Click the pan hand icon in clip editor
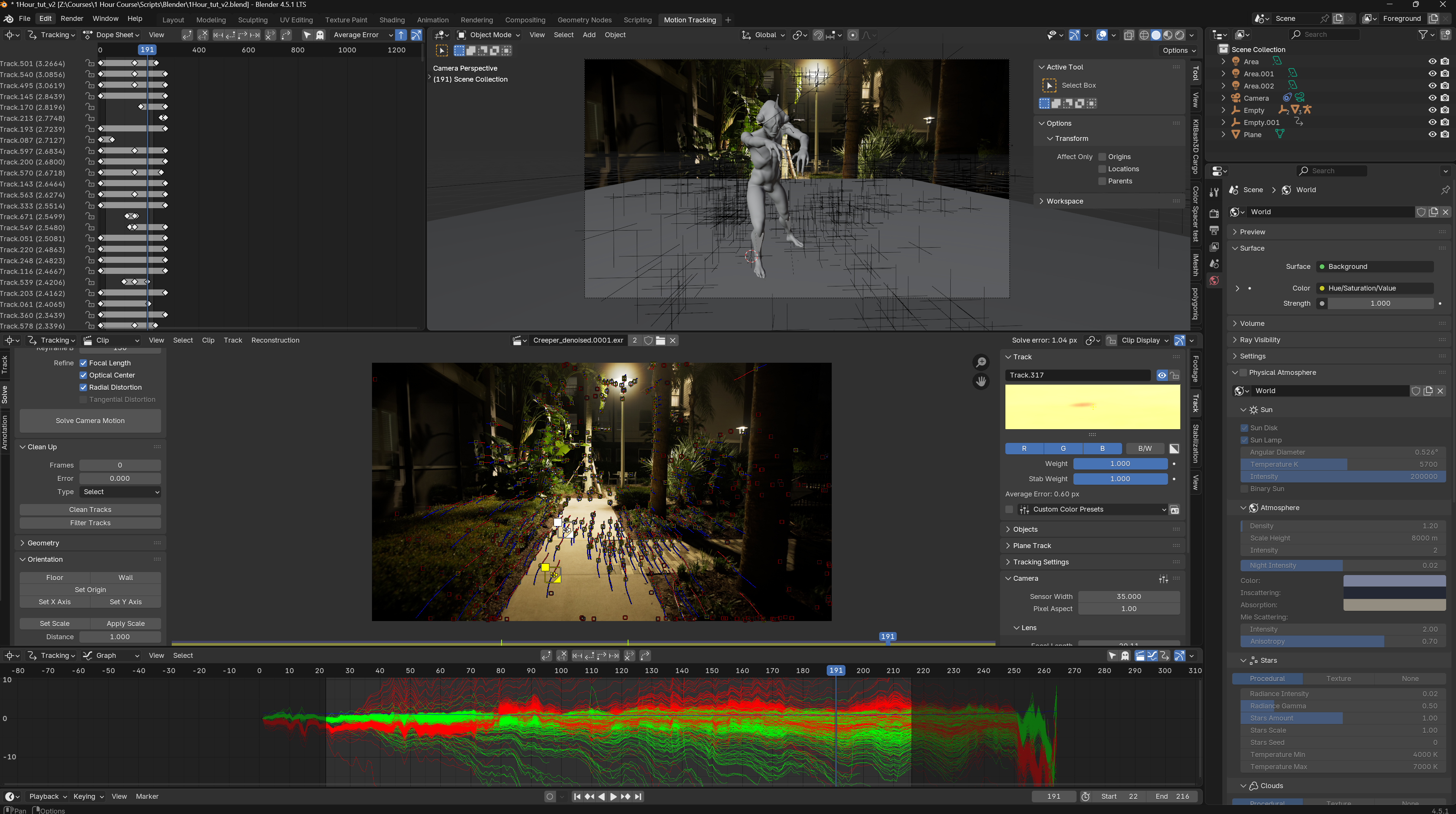 click(x=981, y=381)
